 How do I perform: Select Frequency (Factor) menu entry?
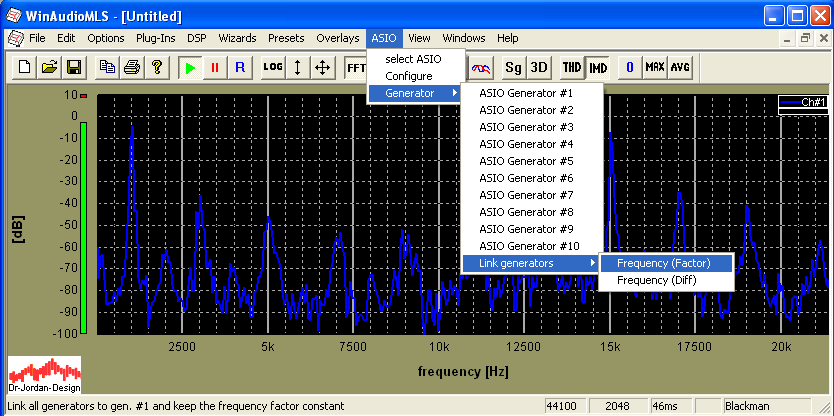click(x=663, y=263)
